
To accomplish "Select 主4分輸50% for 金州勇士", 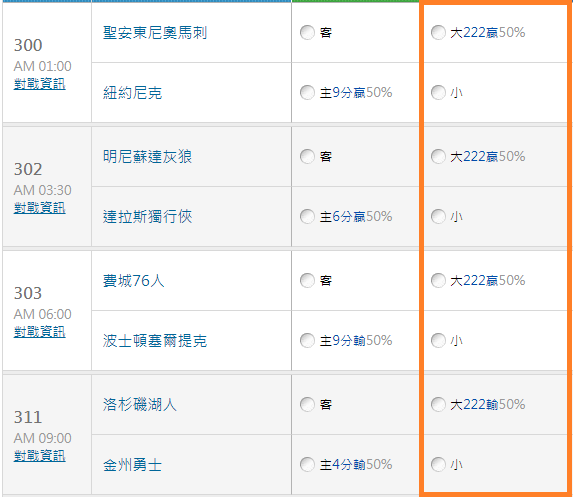I will coord(307,464).
